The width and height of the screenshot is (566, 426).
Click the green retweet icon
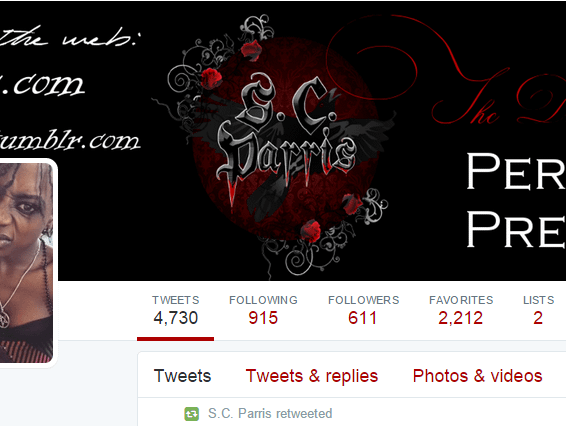191,414
